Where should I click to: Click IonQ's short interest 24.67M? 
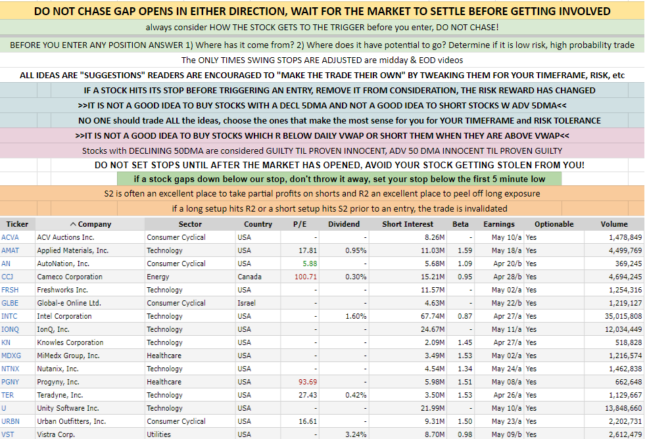pos(433,330)
